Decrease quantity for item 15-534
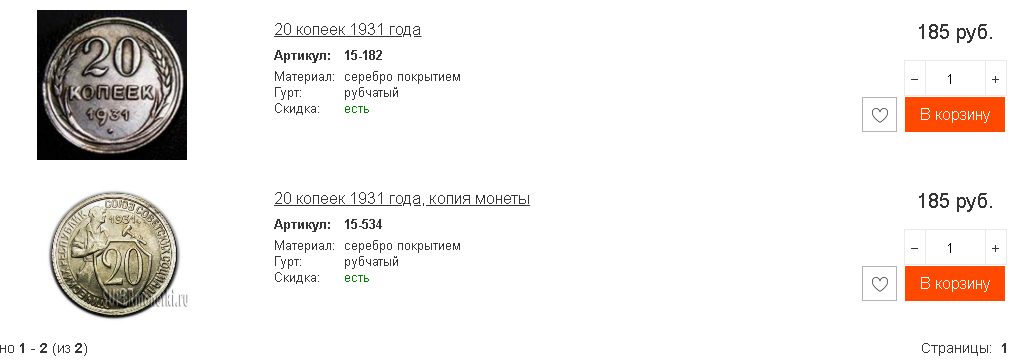This screenshot has height=361, width=1022. point(914,248)
